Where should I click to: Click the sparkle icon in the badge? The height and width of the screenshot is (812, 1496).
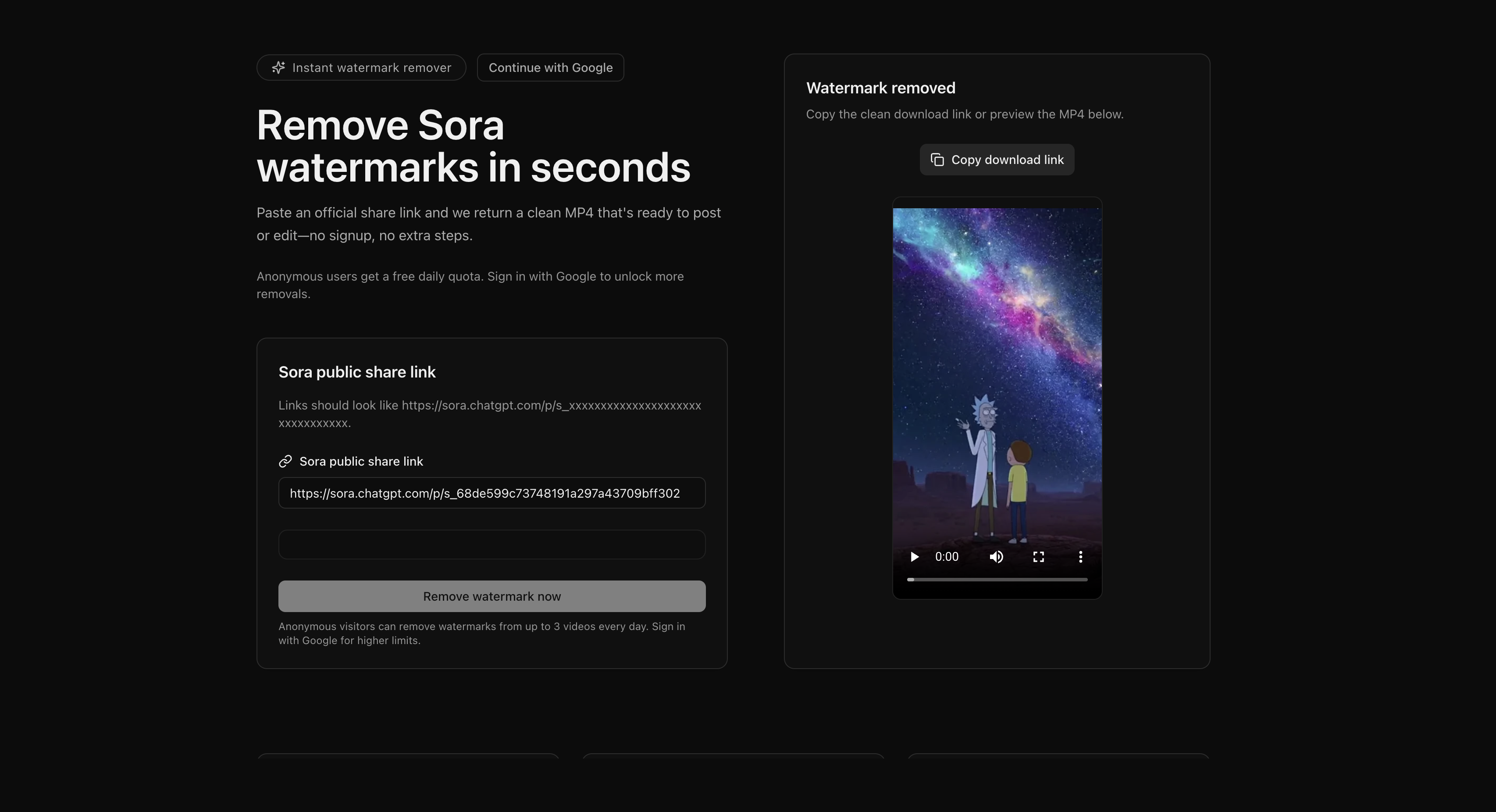[278, 68]
